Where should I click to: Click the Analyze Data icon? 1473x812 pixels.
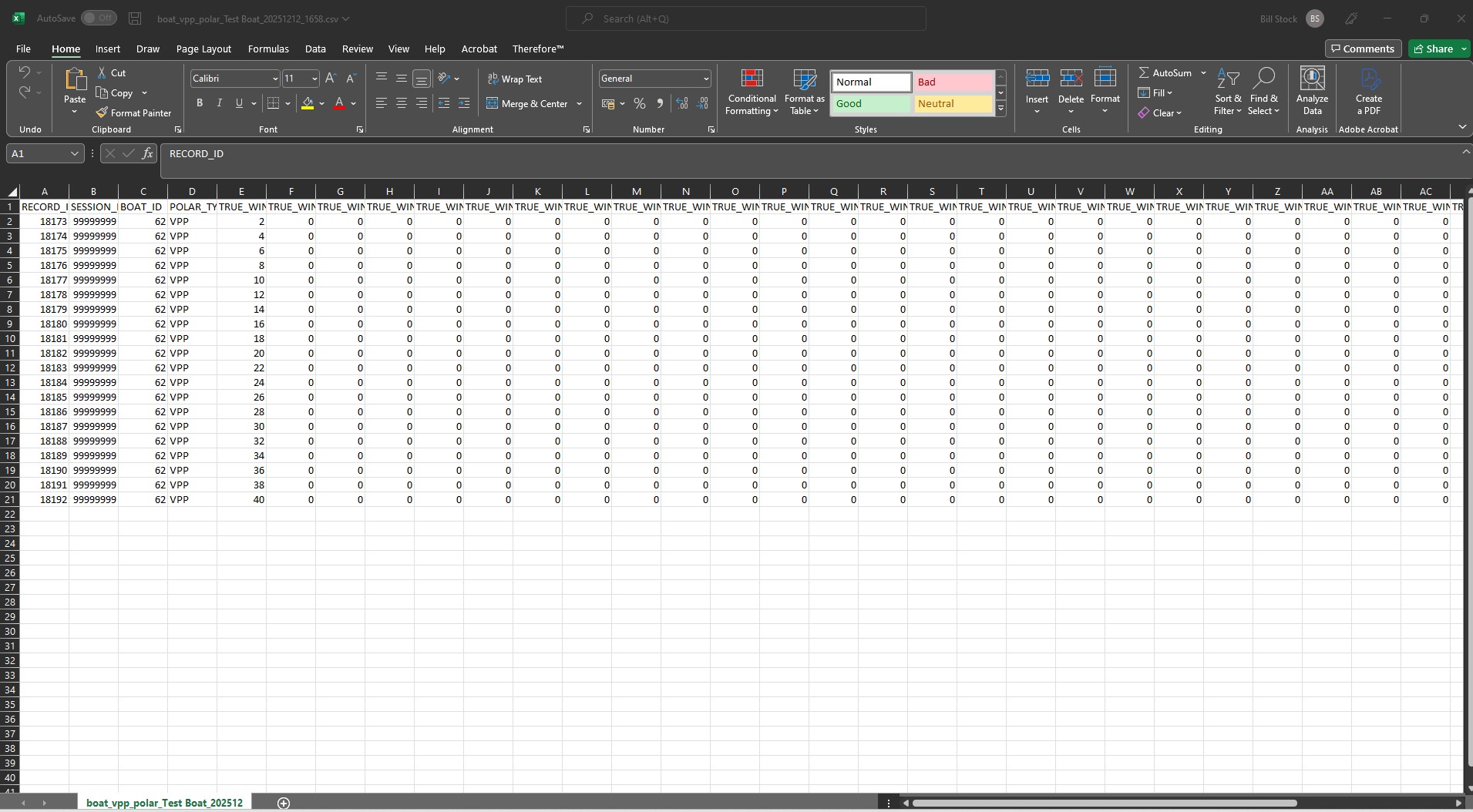pyautogui.click(x=1312, y=79)
